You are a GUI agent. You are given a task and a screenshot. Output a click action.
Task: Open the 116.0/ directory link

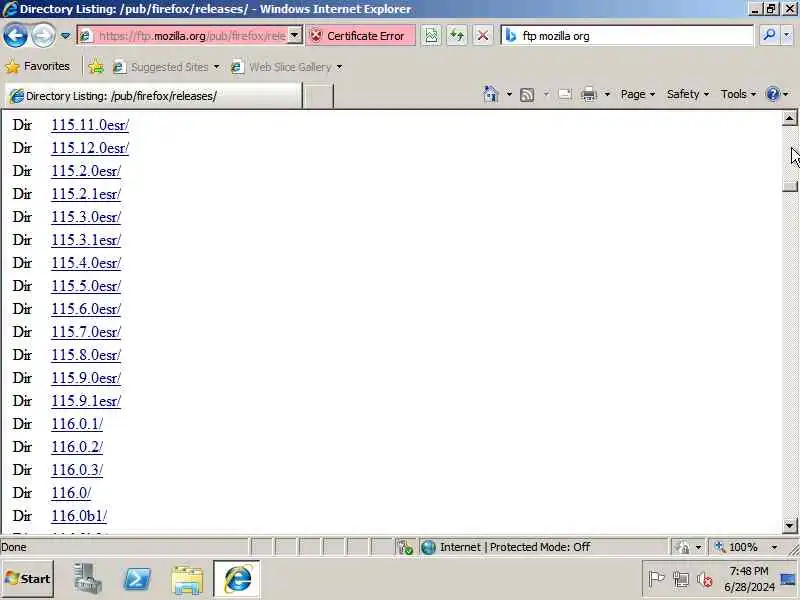71,493
